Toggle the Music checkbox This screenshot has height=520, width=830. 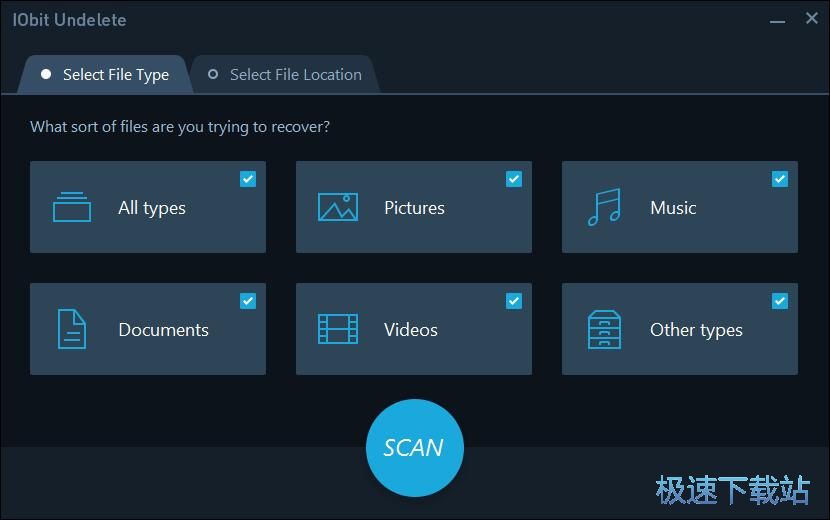[x=780, y=179]
